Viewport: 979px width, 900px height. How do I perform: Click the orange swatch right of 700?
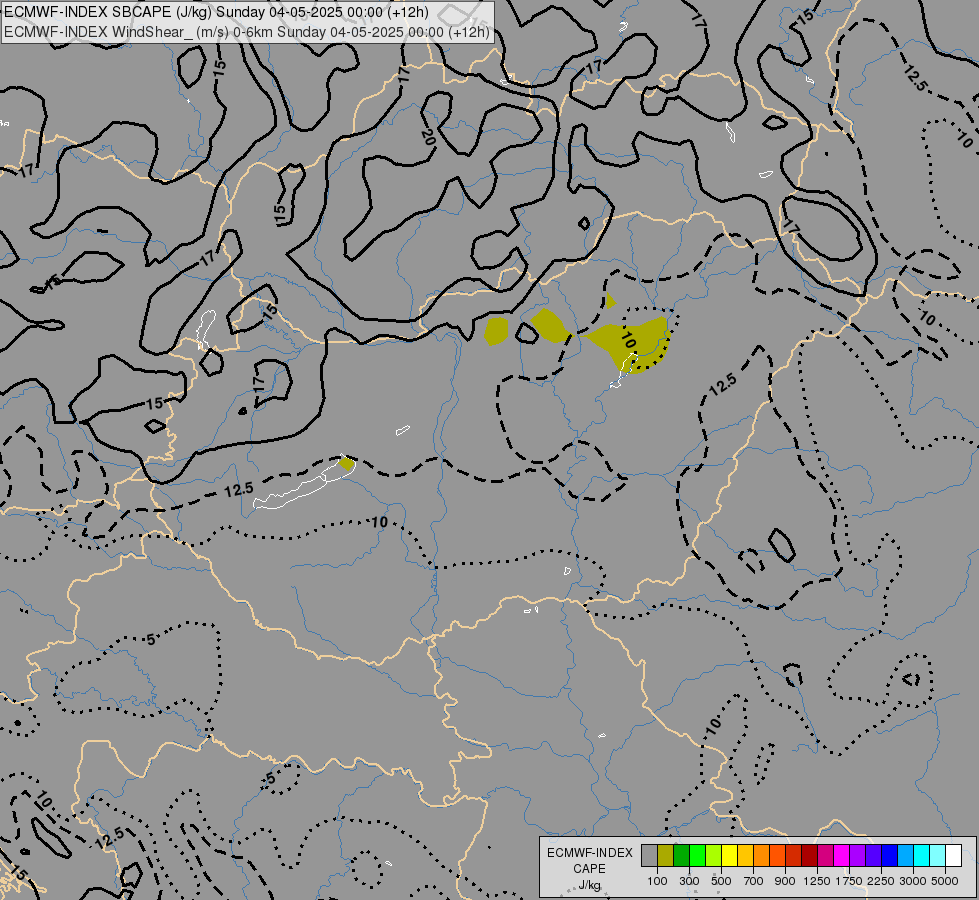(762, 856)
